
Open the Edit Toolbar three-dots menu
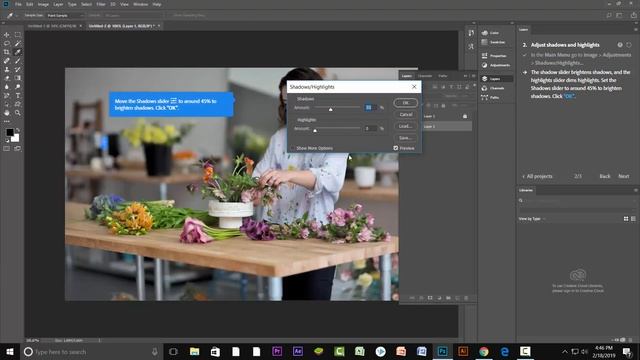tap(7, 121)
